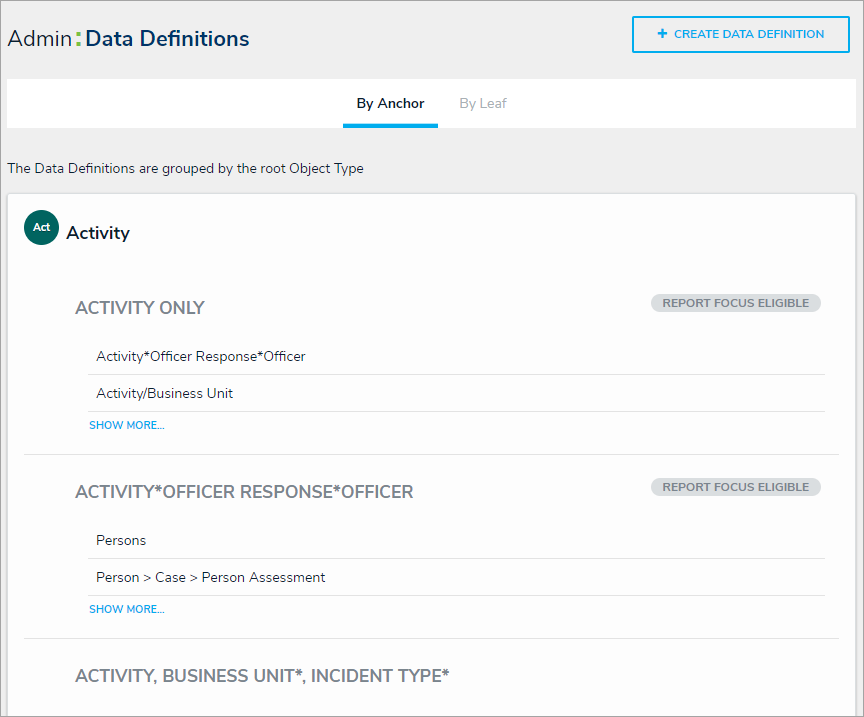864x717 pixels.
Task: Open the Activity*Officer Response*Officer list row
Action: point(201,356)
